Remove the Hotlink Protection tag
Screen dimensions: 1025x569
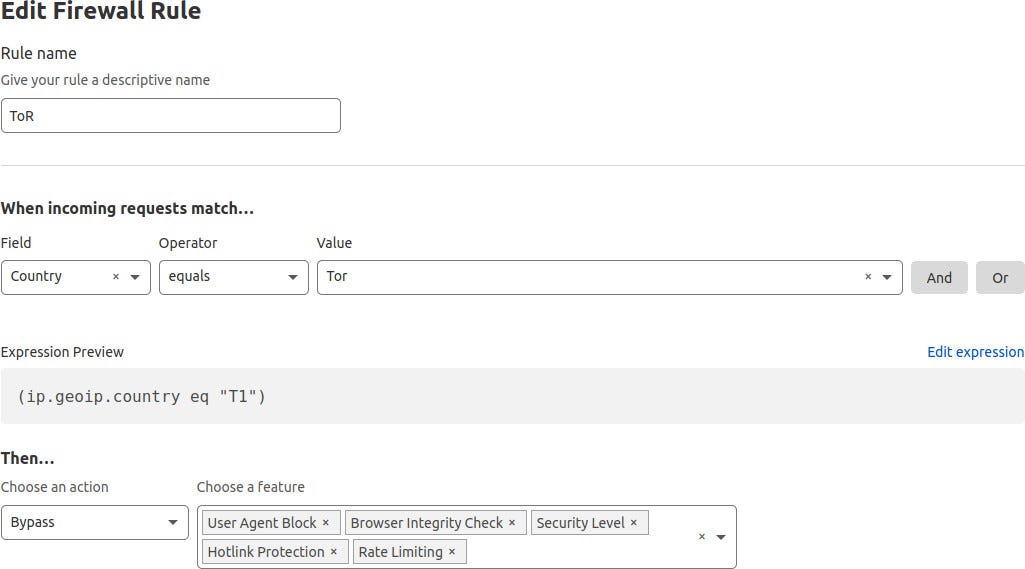(x=333, y=551)
